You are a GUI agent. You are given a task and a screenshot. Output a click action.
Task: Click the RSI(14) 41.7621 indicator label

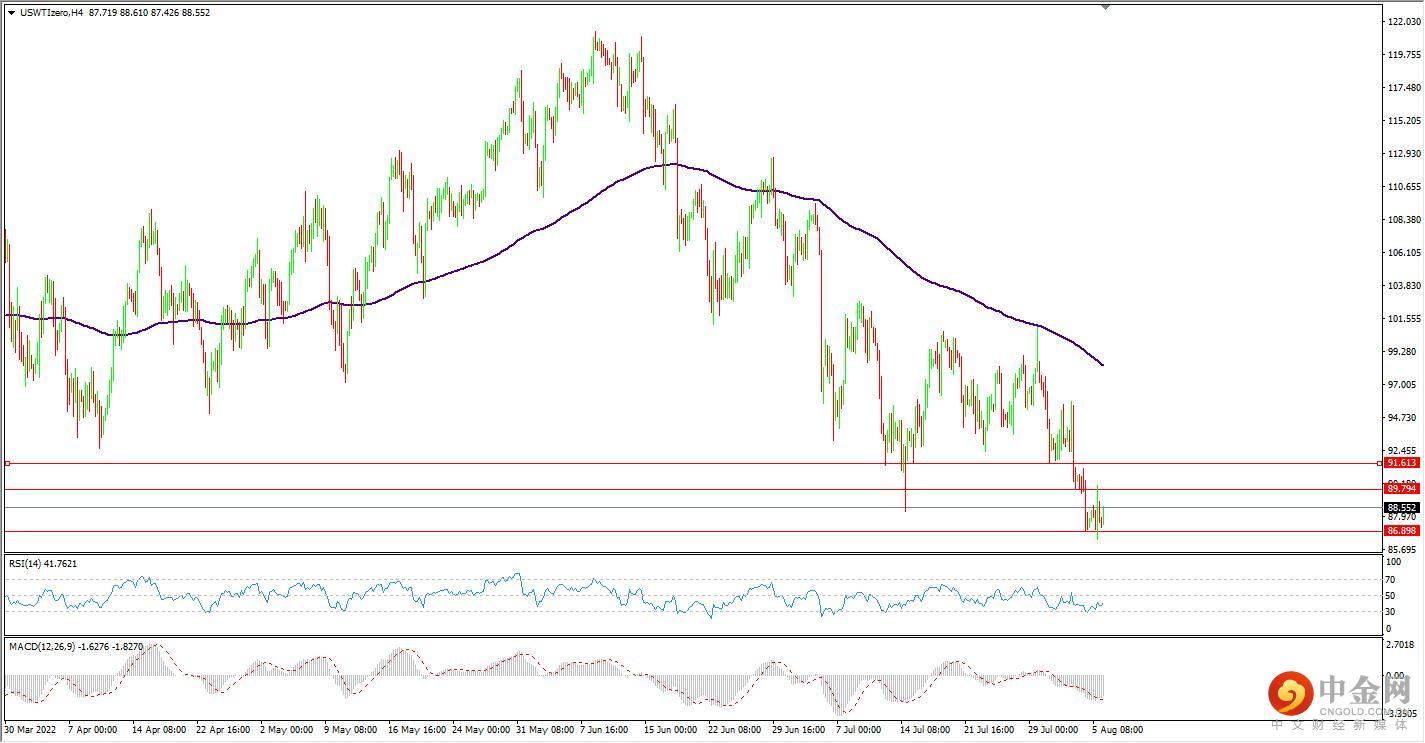[43, 564]
